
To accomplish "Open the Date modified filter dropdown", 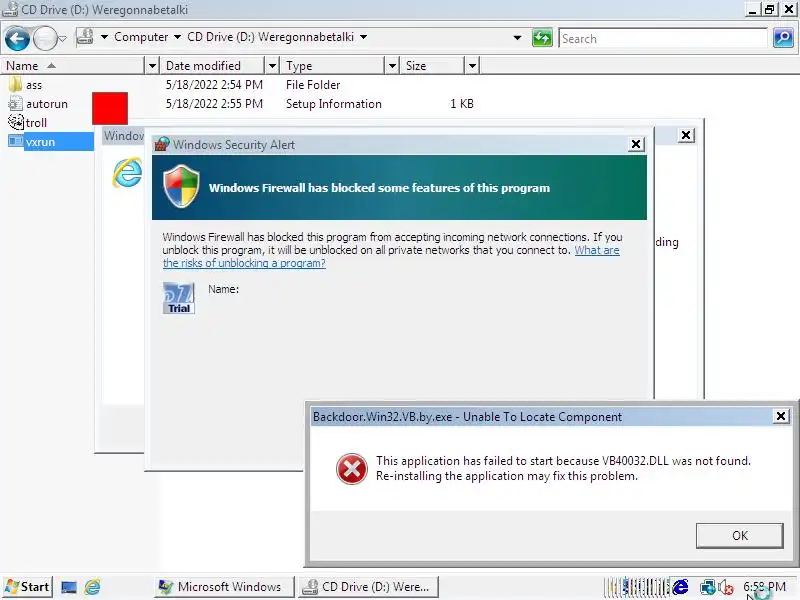I will pos(272,66).
